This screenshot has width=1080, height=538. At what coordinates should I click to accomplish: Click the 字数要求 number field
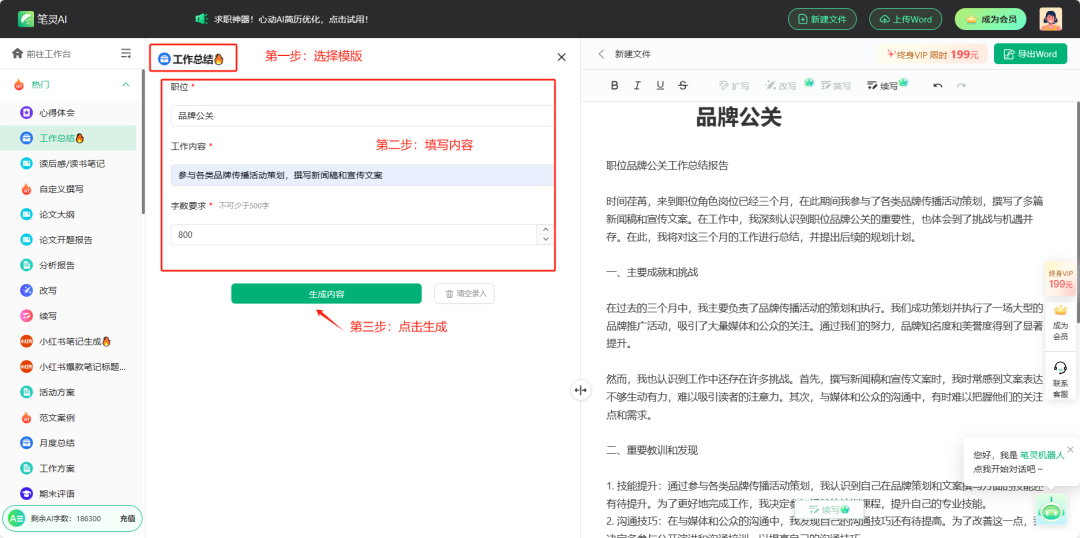tap(353, 235)
